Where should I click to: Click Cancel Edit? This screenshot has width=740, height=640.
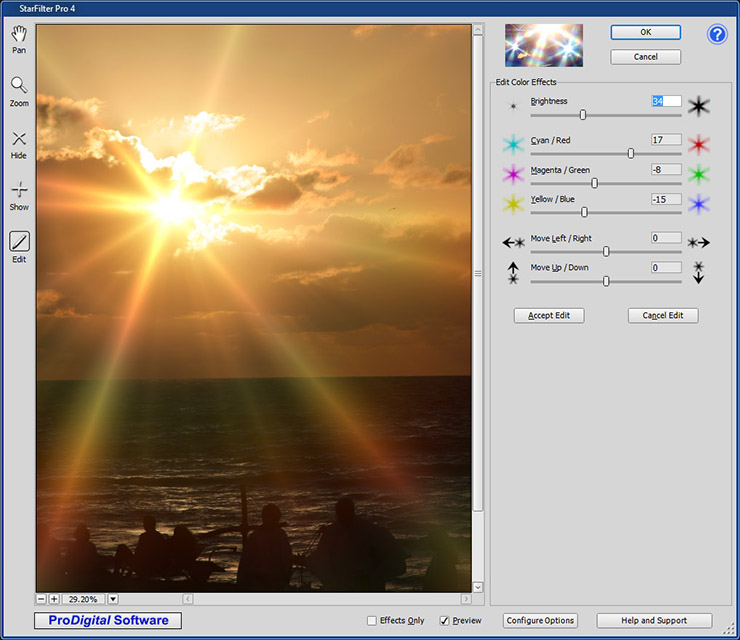click(663, 315)
